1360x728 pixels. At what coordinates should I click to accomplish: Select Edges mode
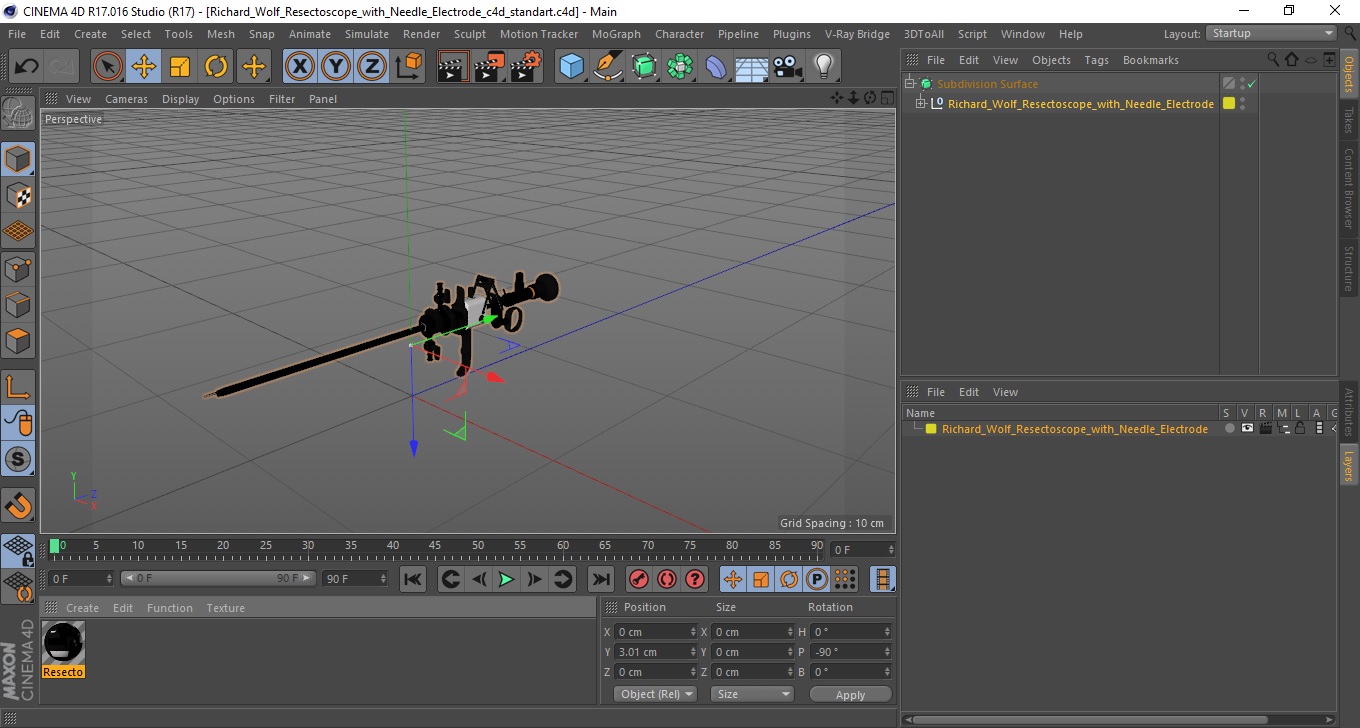pos(18,304)
